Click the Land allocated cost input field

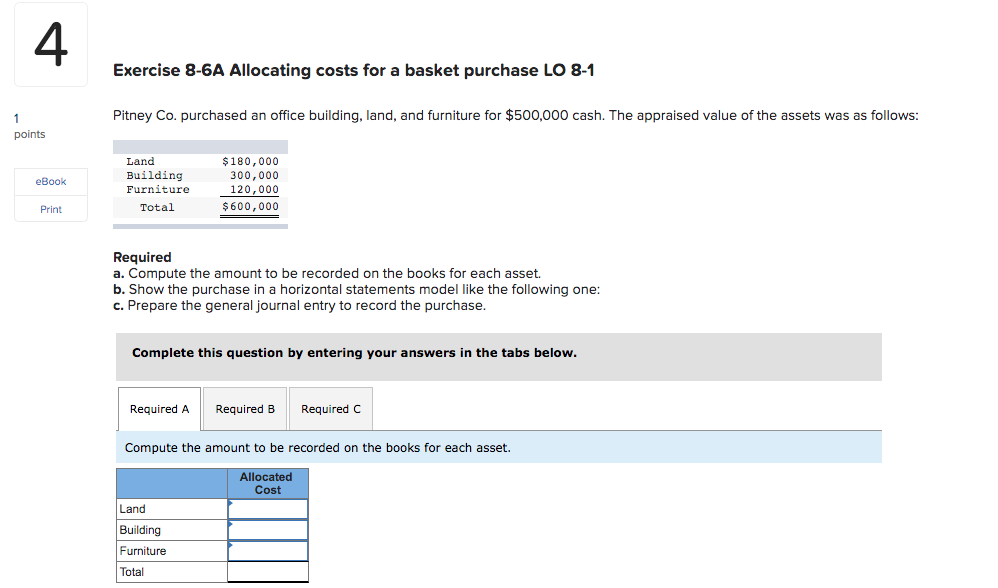click(268, 509)
